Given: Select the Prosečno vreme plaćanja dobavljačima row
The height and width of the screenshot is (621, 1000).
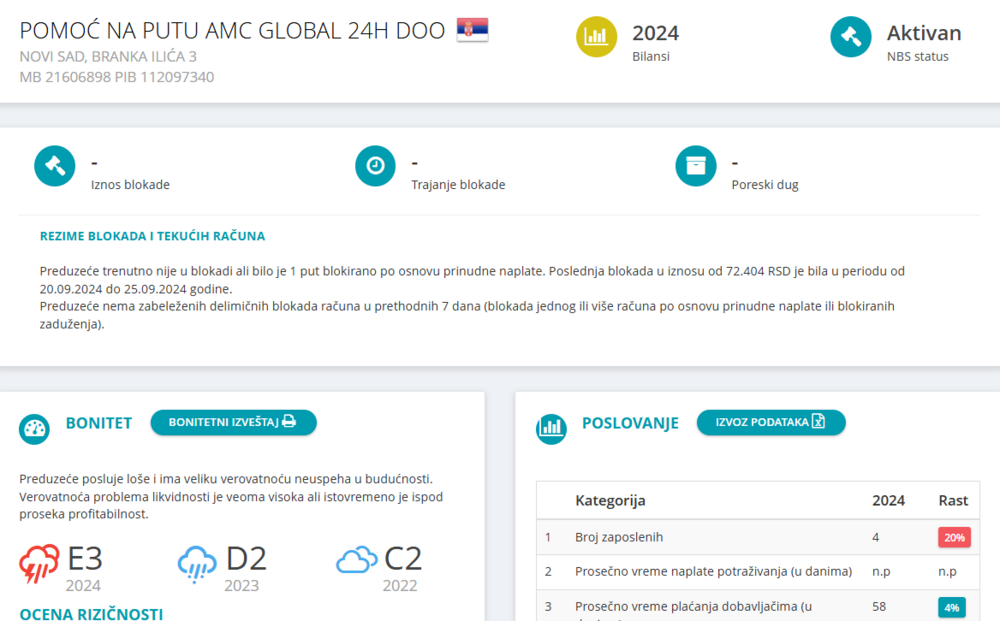Looking at the screenshot, I should (758, 606).
